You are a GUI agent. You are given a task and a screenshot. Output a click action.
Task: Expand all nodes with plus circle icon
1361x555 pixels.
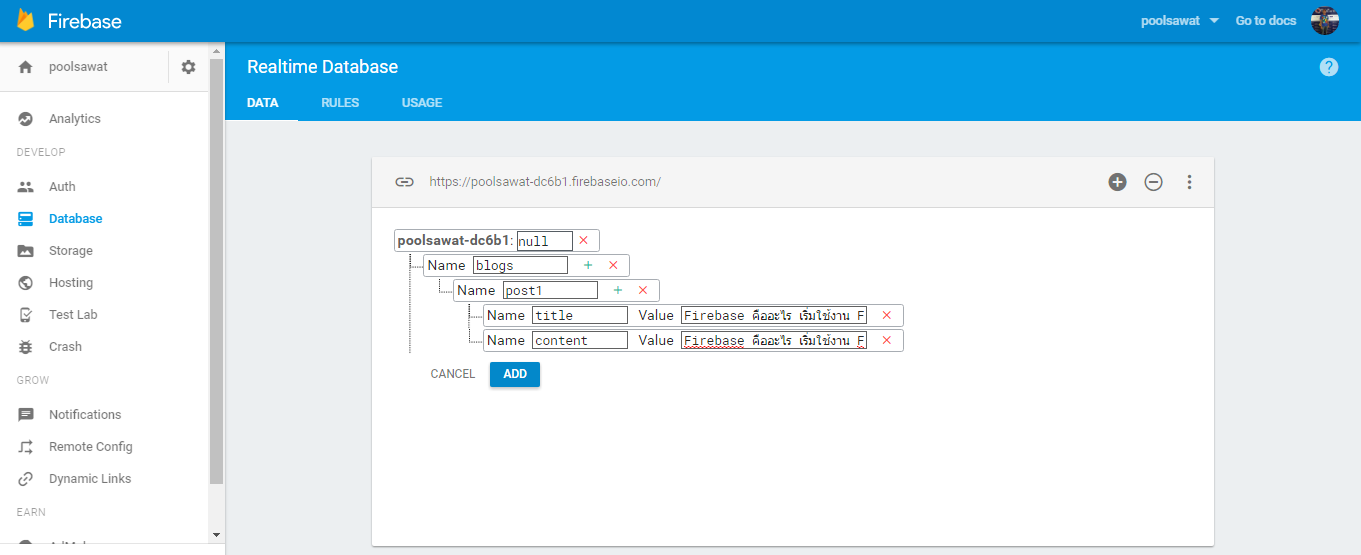(x=1117, y=182)
